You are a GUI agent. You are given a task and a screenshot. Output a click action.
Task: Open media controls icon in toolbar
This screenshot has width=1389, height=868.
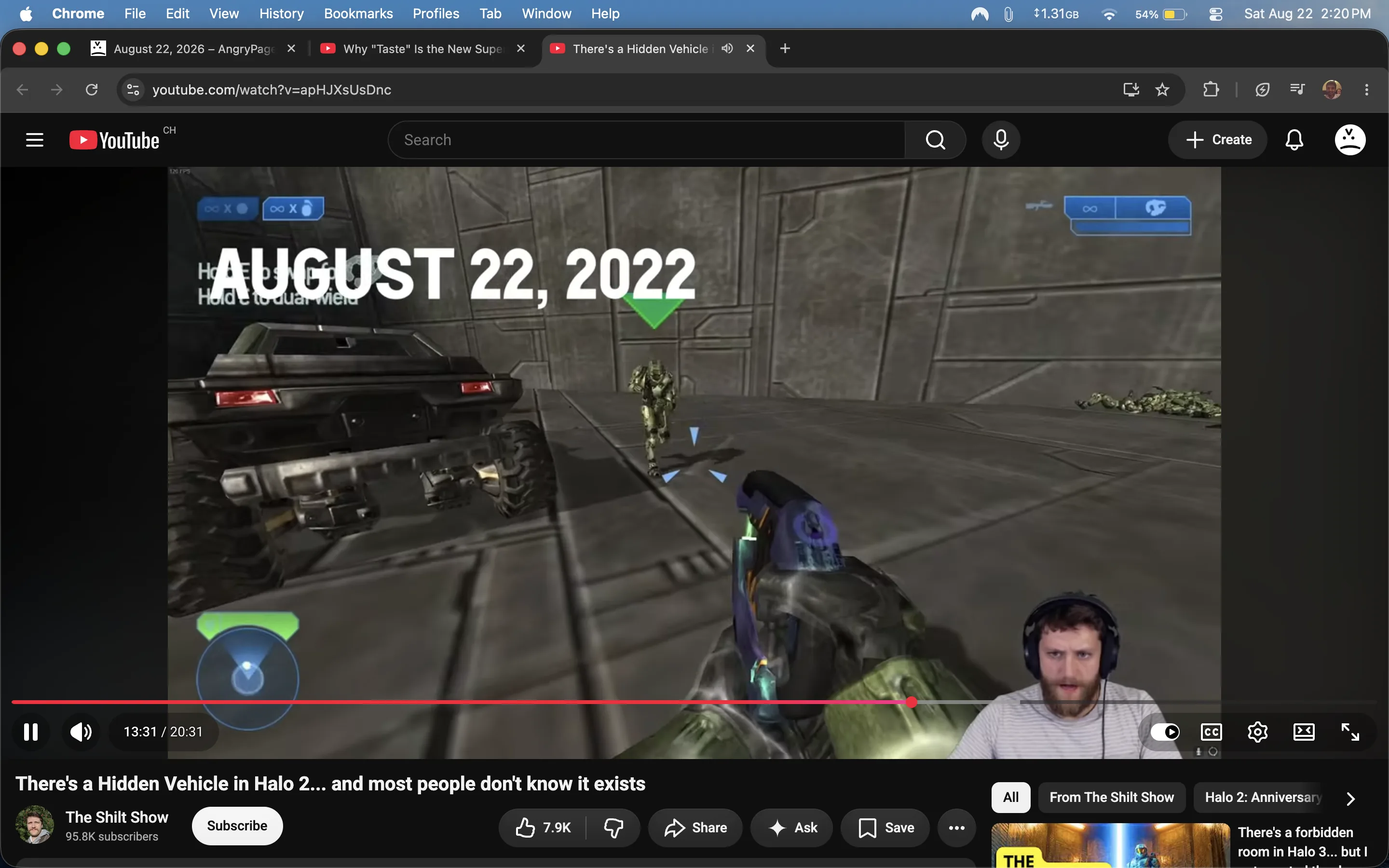(1297, 90)
